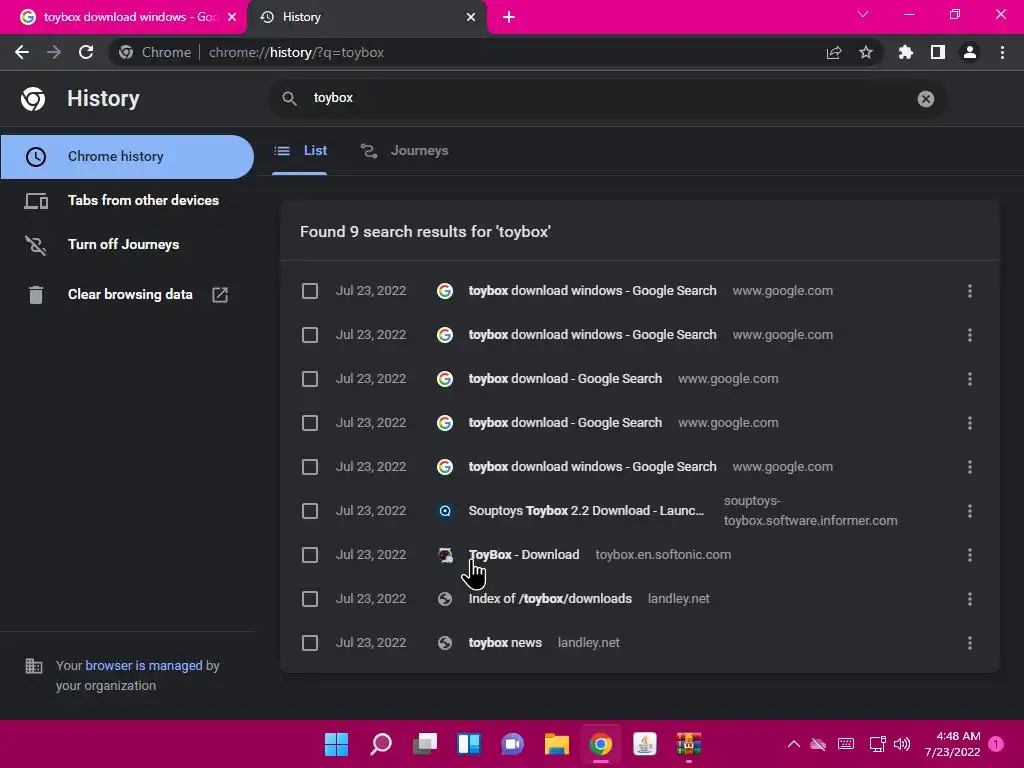The height and width of the screenshot is (768, 1024).
Task: Open Souptoys Toybox 2.2 Download link
Action: point(586,511)
